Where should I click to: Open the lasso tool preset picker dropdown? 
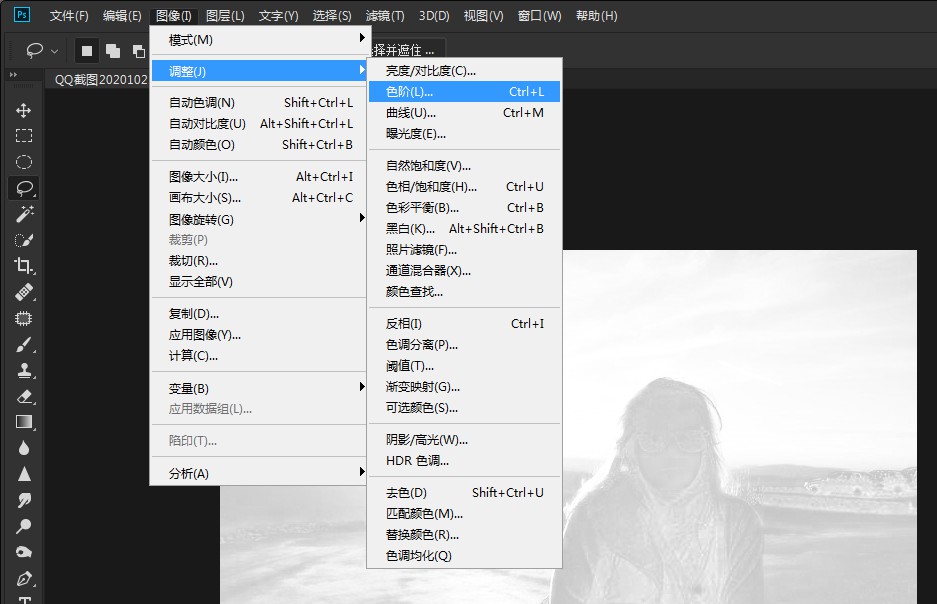tap(54, 51)
